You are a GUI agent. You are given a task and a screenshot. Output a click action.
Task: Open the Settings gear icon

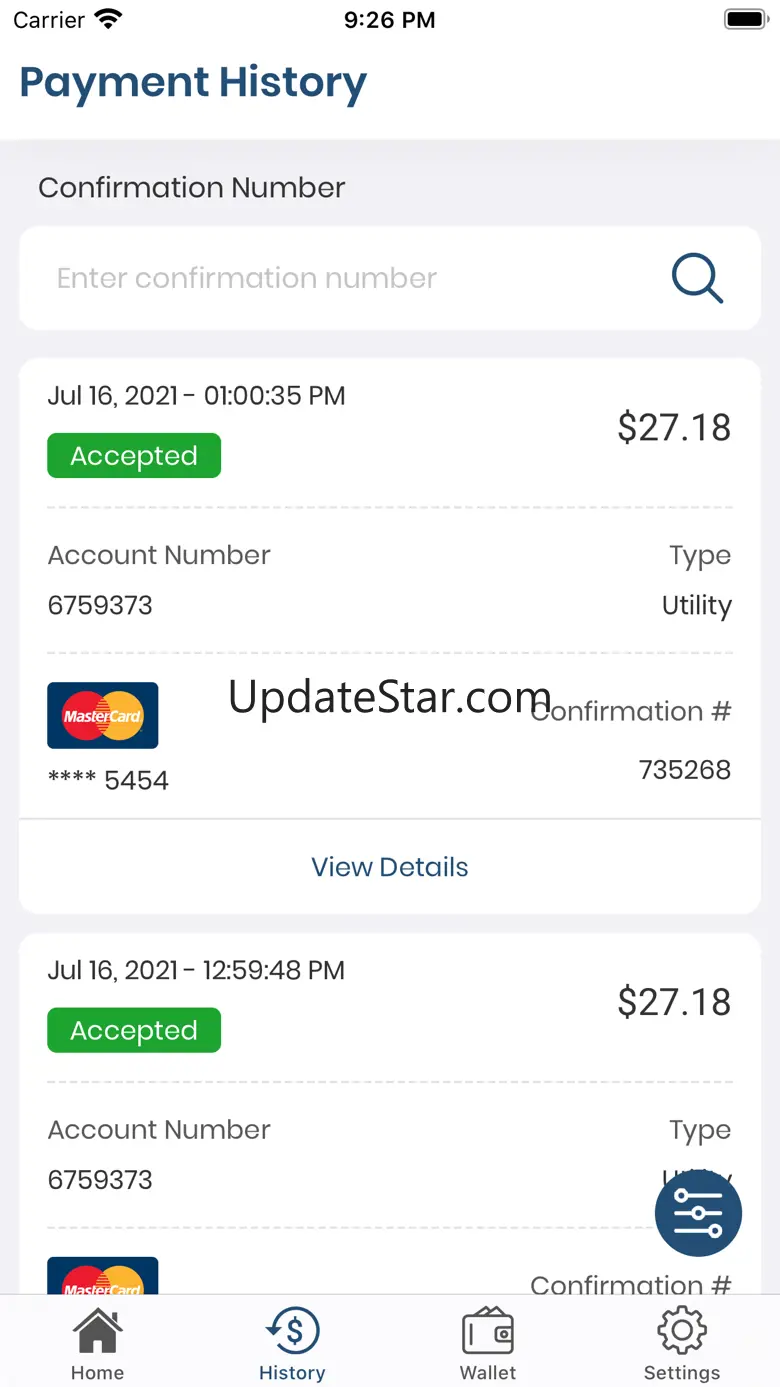click(x=682, y=1331)
